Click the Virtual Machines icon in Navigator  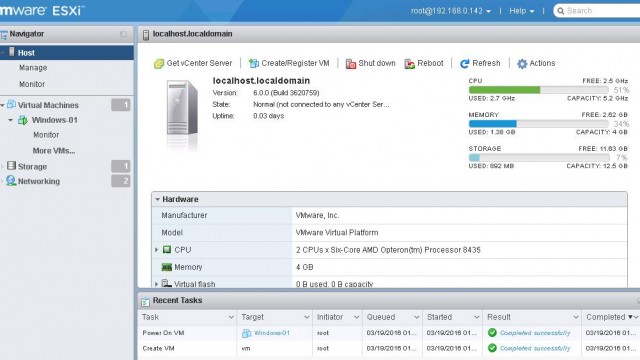(11, 104)
